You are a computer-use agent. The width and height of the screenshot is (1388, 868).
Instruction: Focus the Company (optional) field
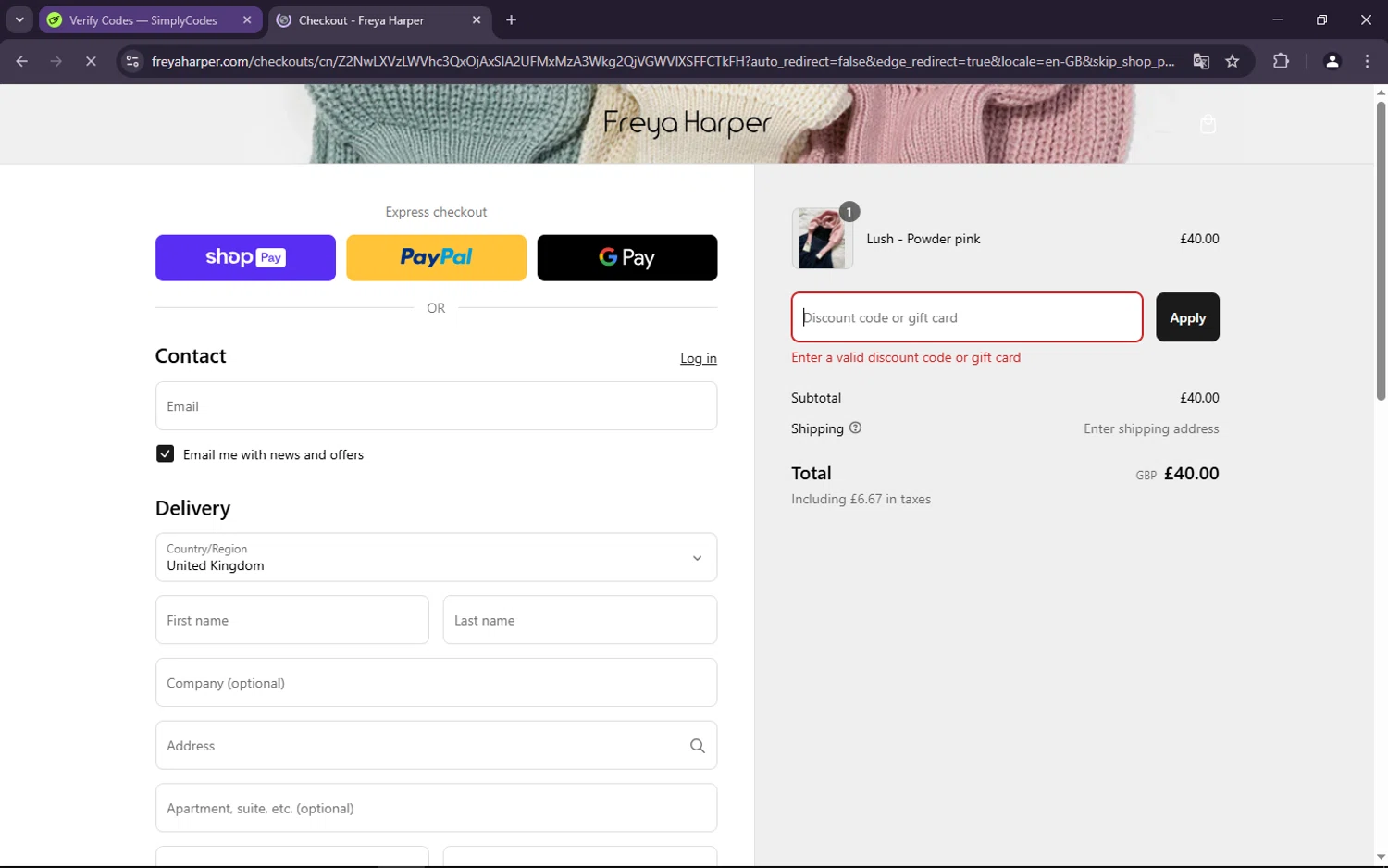[436, 683]
